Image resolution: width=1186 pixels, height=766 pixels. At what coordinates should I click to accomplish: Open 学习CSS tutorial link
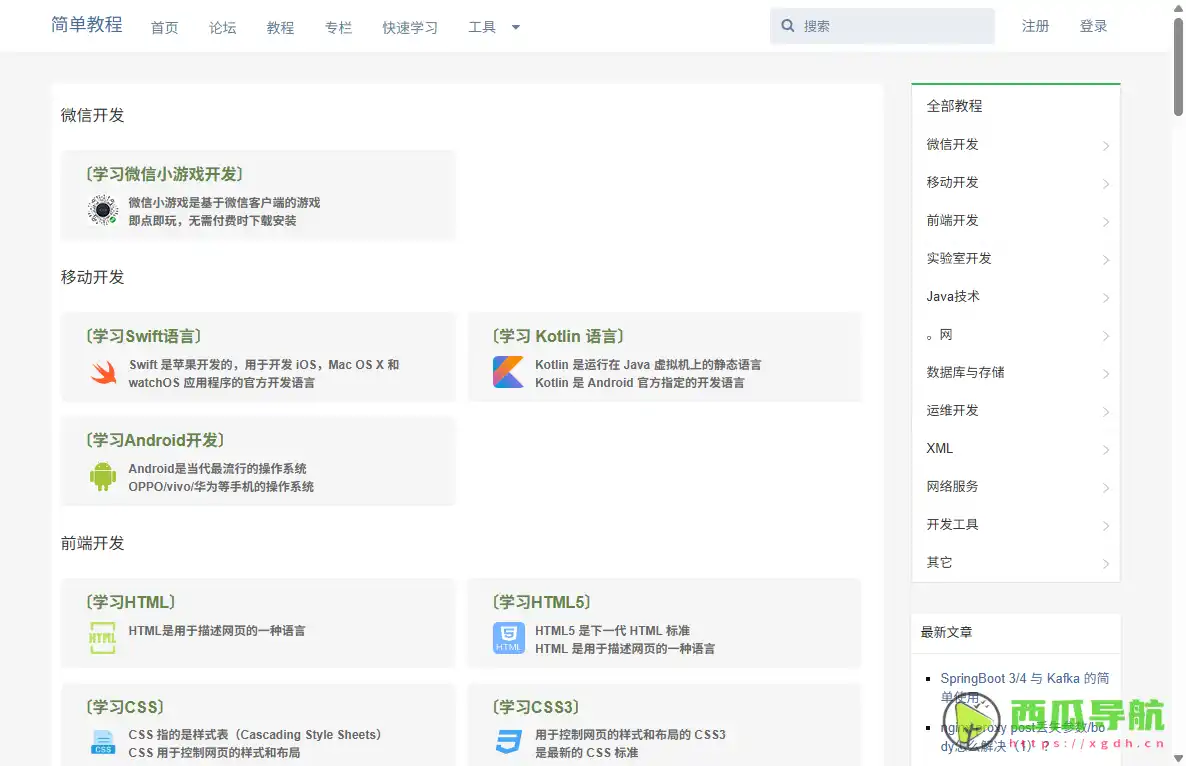pyautogui.click(x=125, y=707)
